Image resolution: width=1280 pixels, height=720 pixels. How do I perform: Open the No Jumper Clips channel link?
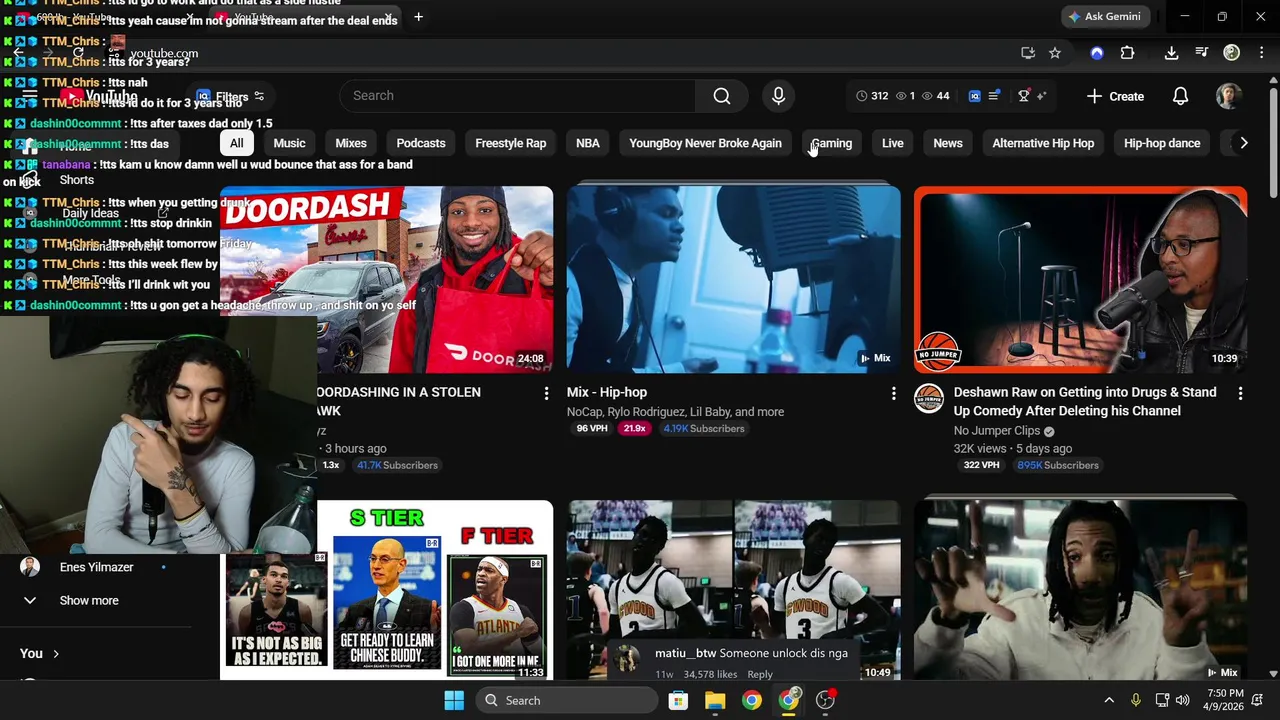[997, 431]
